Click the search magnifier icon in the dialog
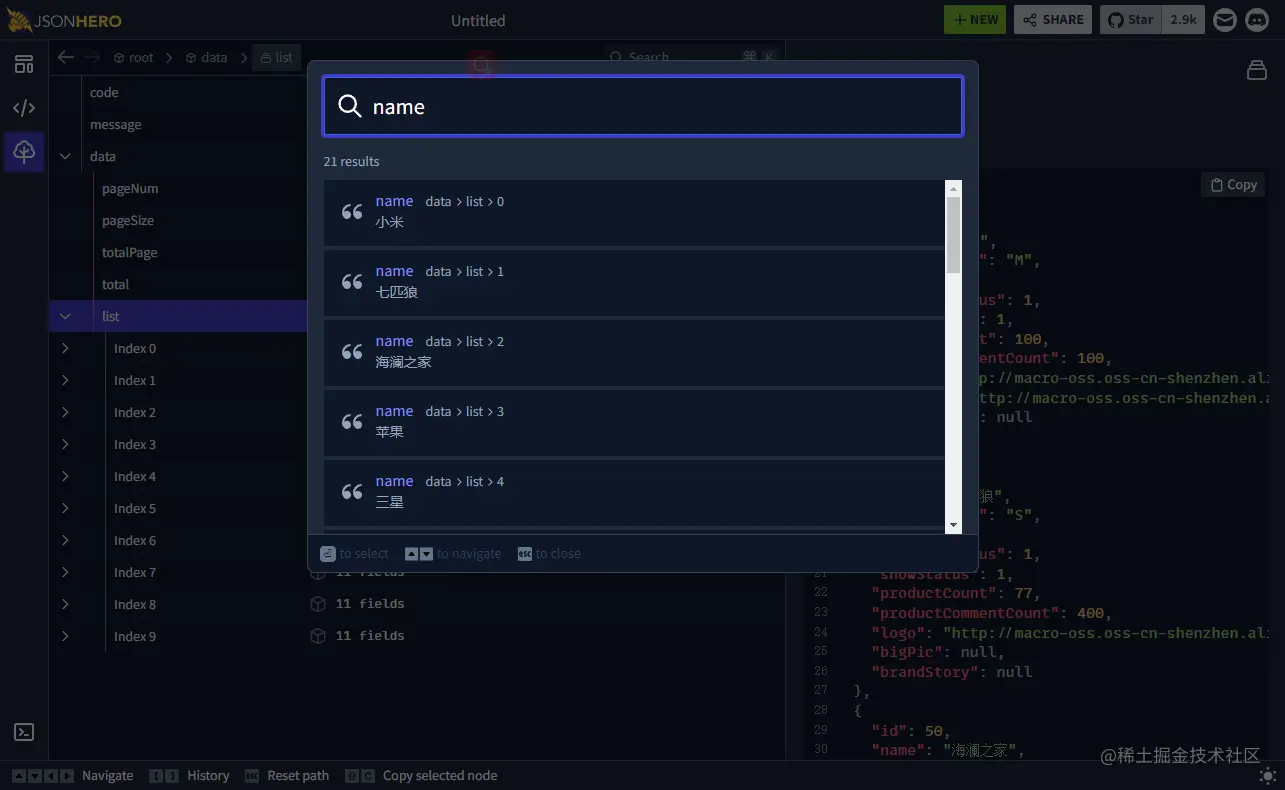The width and height of the screenshot is (1285, 790). (x=349, y=106)
